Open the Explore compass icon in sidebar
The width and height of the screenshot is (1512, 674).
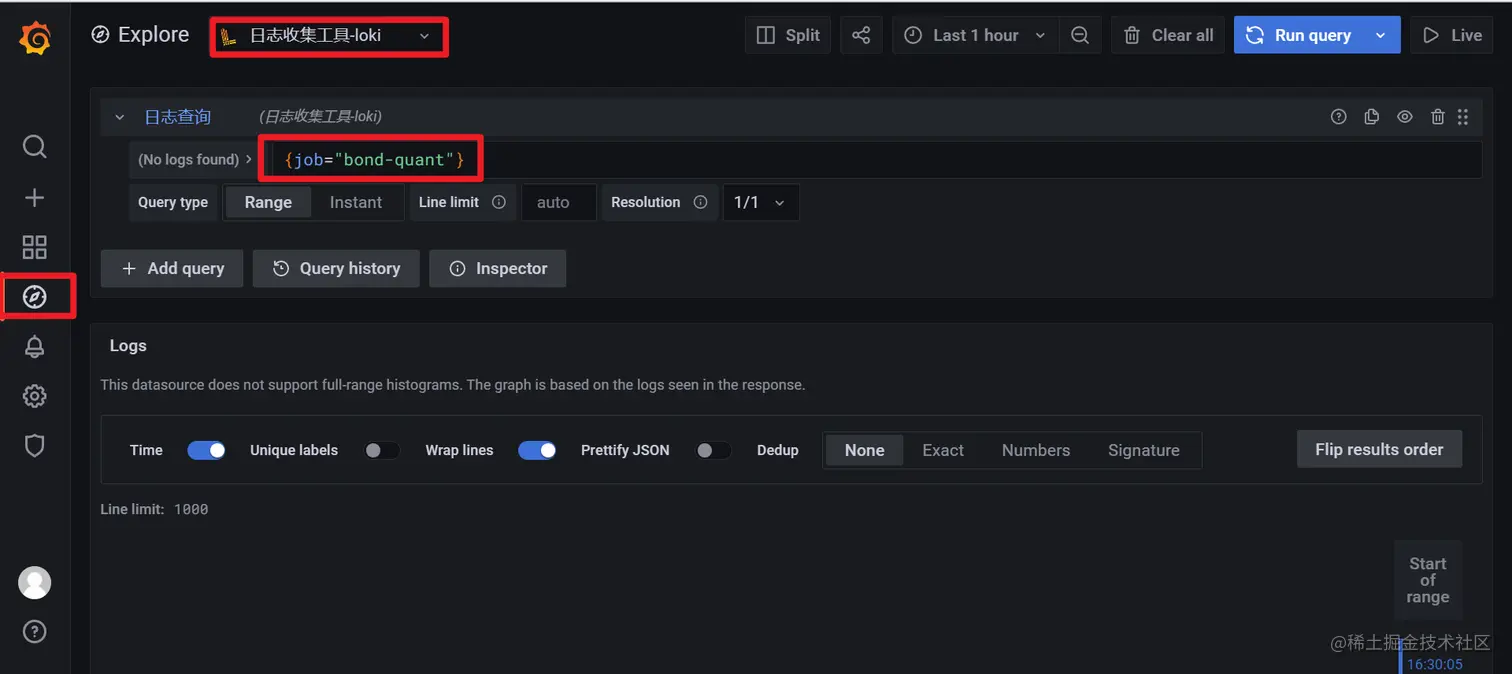35,297
